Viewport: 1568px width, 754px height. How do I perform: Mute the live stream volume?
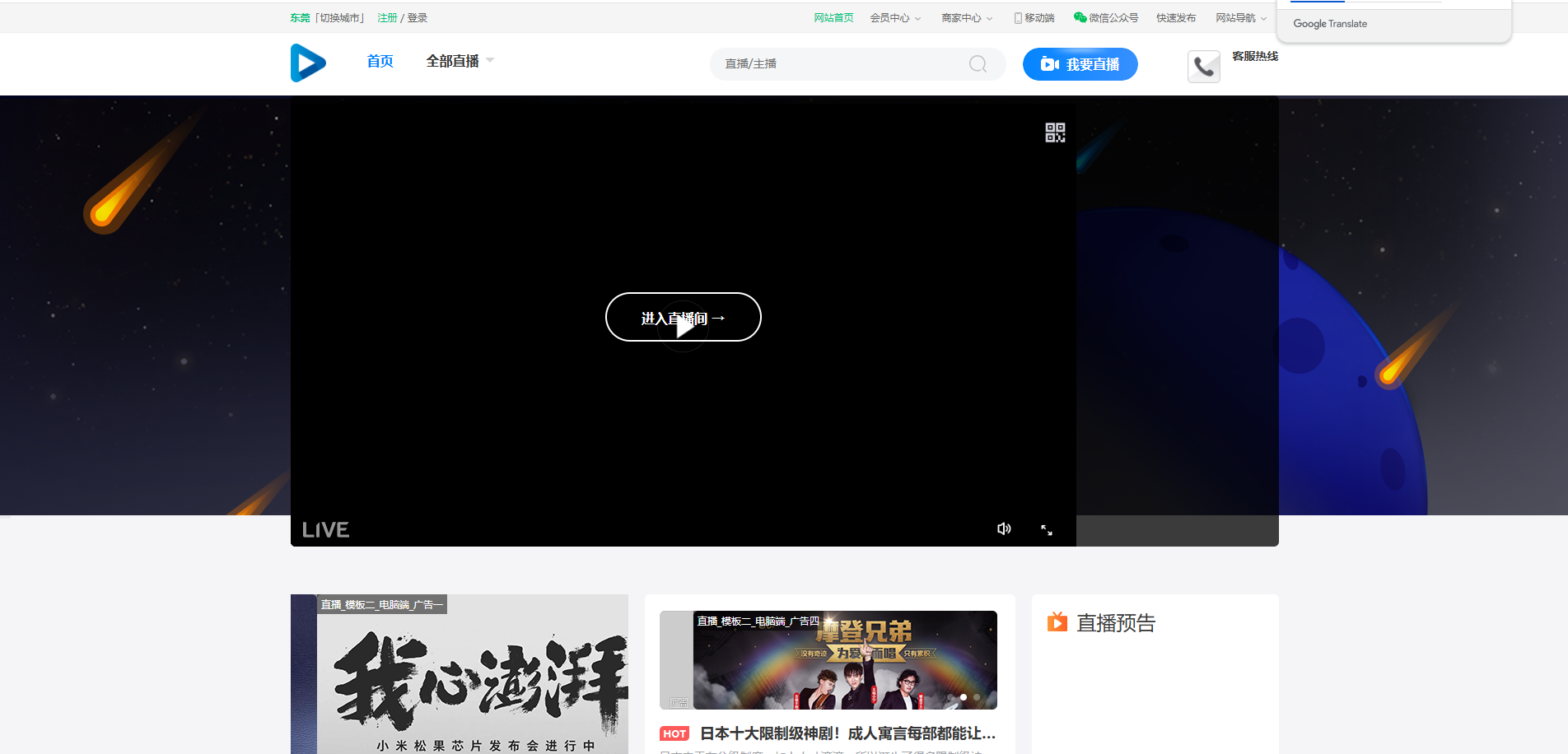[1003, 529]
